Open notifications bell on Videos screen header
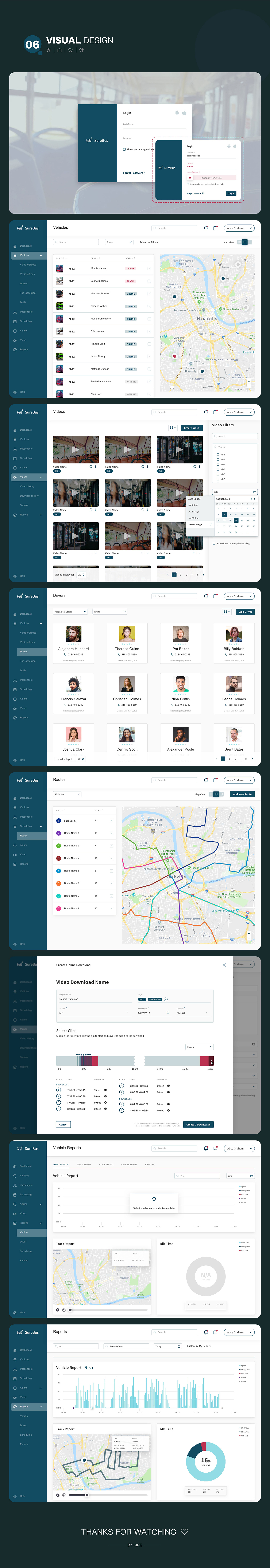This screenshot has height=1568, width=270. (x=206, y=412)
